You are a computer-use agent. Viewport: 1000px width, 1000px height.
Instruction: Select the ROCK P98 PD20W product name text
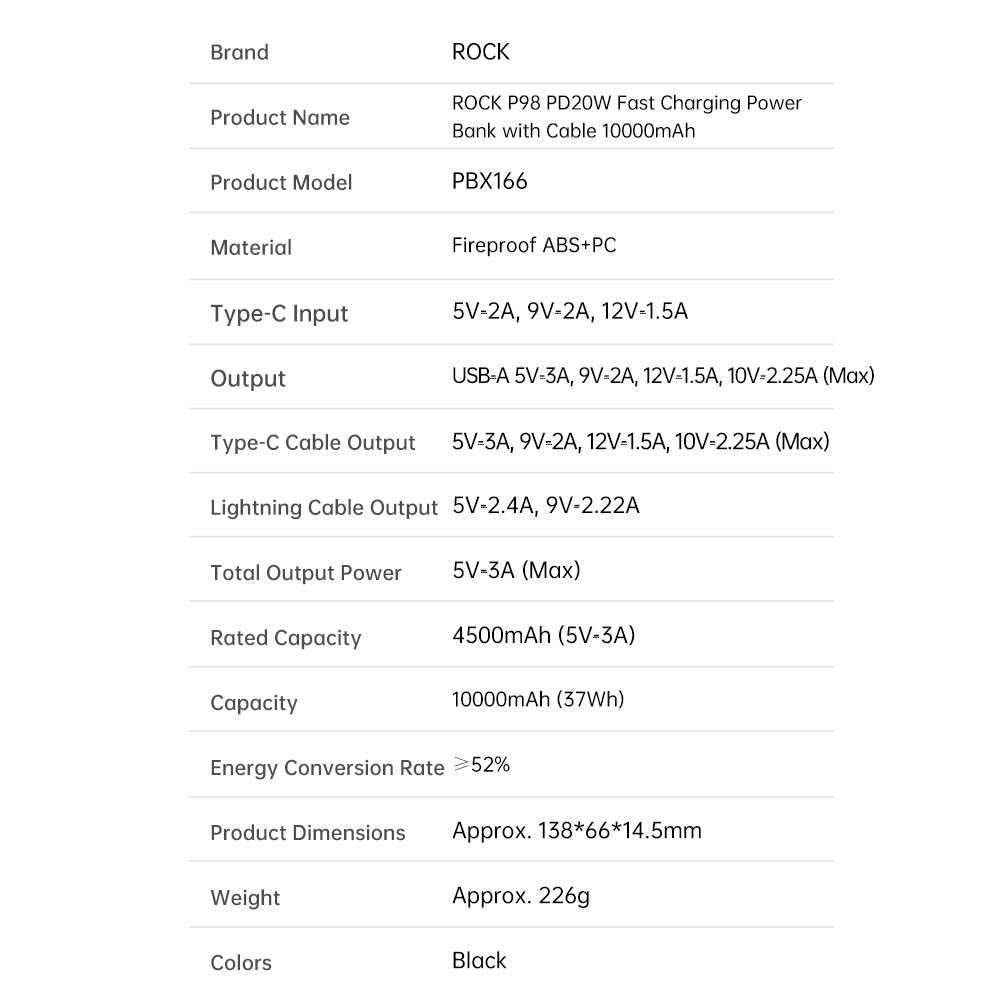[626, 117]
